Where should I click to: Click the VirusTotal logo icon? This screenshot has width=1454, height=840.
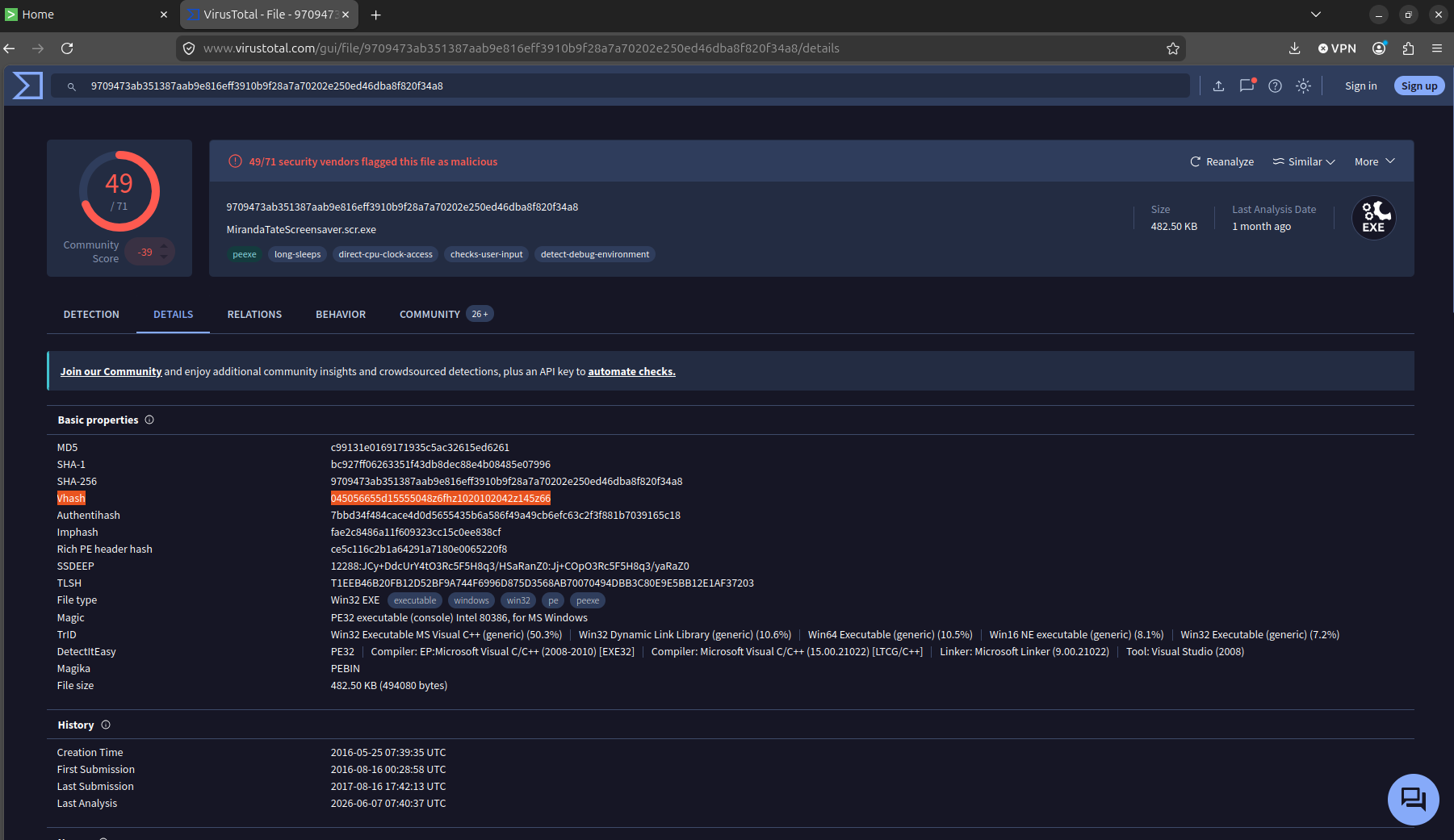click(x=27, y=86)
